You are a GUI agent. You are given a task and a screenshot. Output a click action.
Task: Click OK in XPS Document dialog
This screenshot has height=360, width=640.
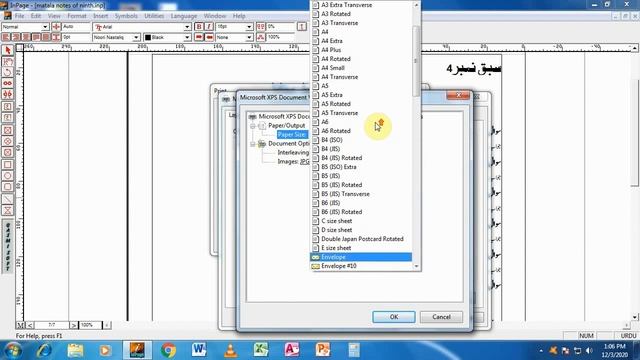pos(394,317)
